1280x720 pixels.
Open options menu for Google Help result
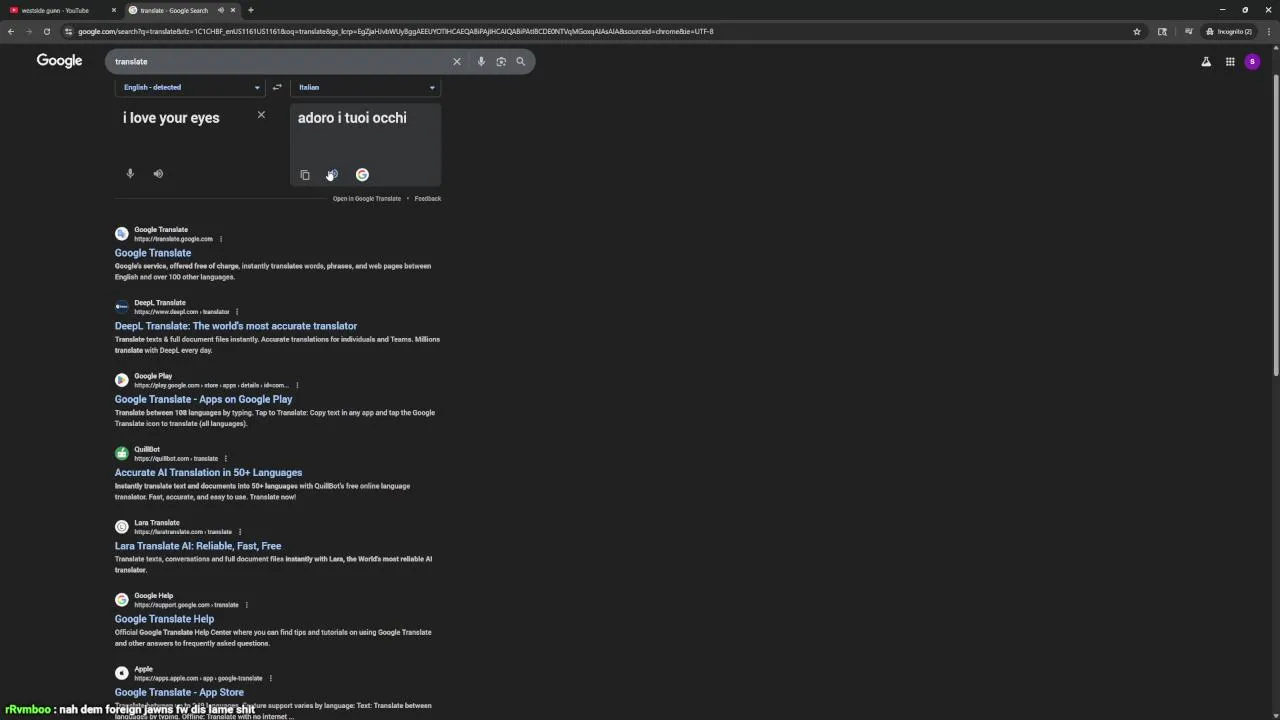tap(246, 605)
